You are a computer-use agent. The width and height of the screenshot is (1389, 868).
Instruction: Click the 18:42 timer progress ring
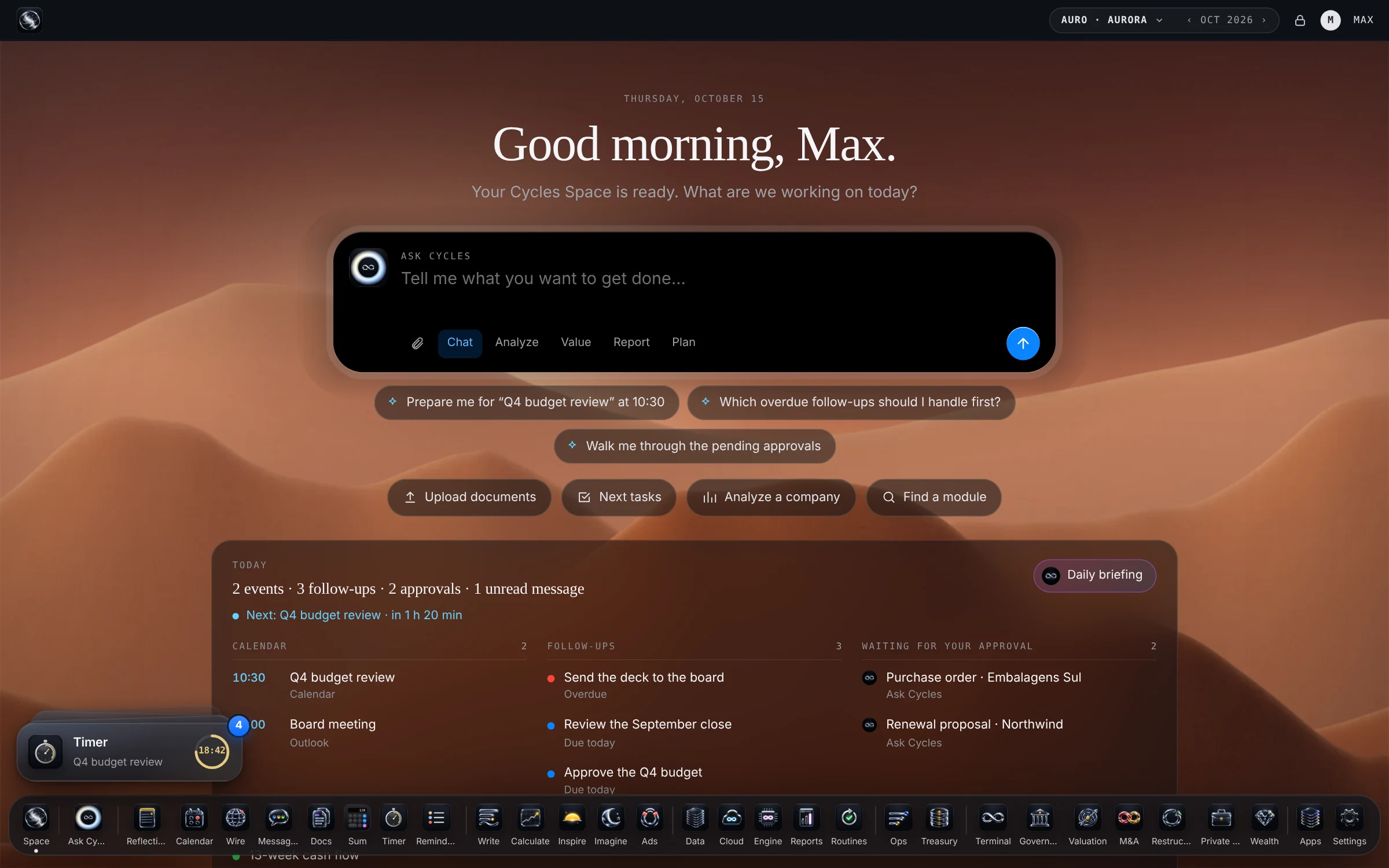coord(212,751)
